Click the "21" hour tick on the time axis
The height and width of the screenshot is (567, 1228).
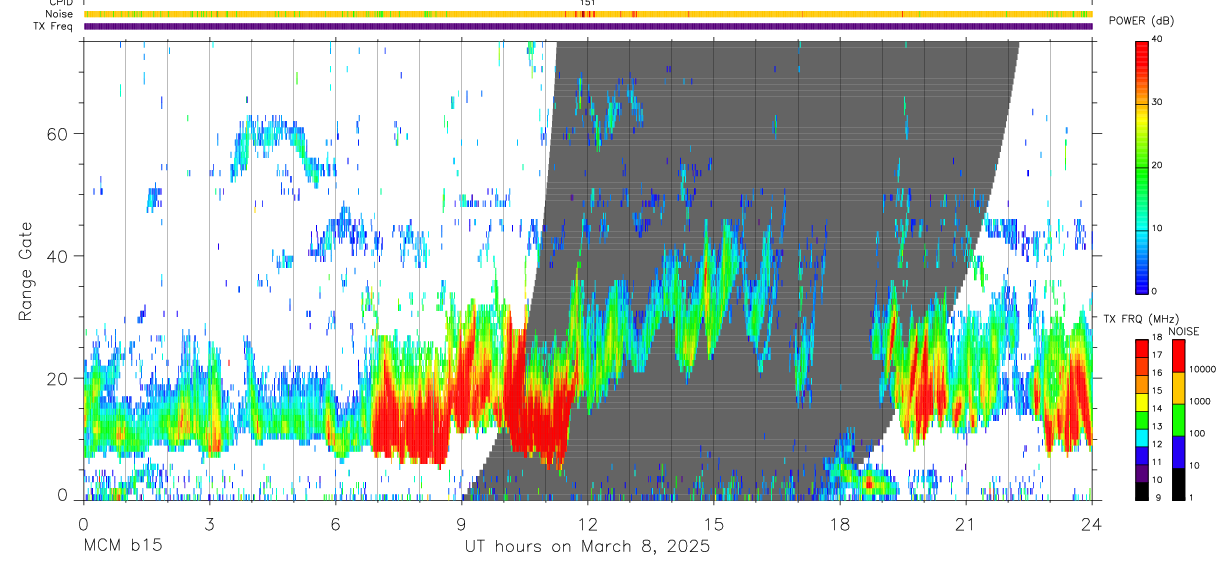[x=966, y=523]
